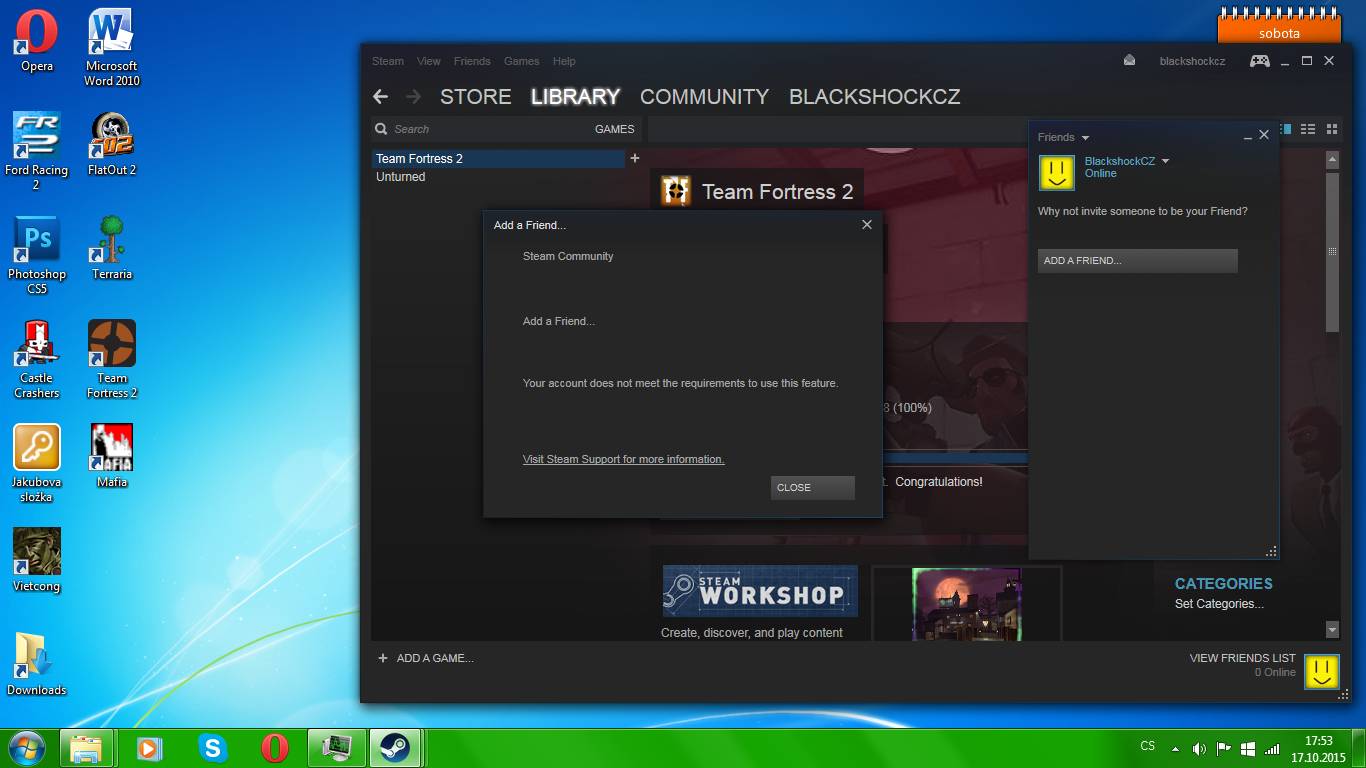Image resolution: width=1366 pixels, height=768 pixels.
Task: Open the Opera desktop shortcut
Action: pyautogui.click(x=37, y=41)
